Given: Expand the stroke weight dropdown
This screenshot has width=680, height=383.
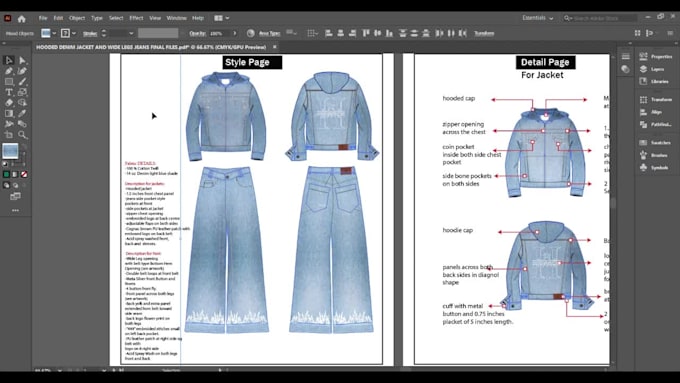Looking at the screenshot, I should tap(131, 33).
